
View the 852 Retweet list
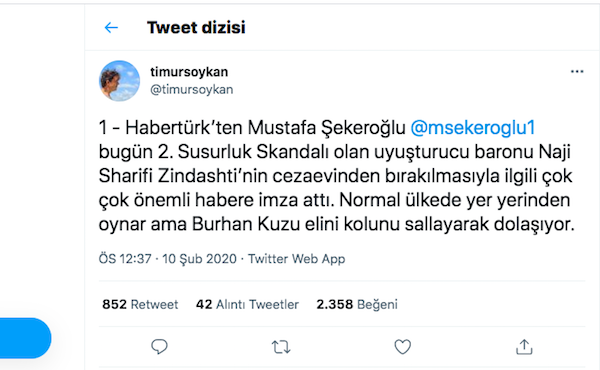[140, 305]
